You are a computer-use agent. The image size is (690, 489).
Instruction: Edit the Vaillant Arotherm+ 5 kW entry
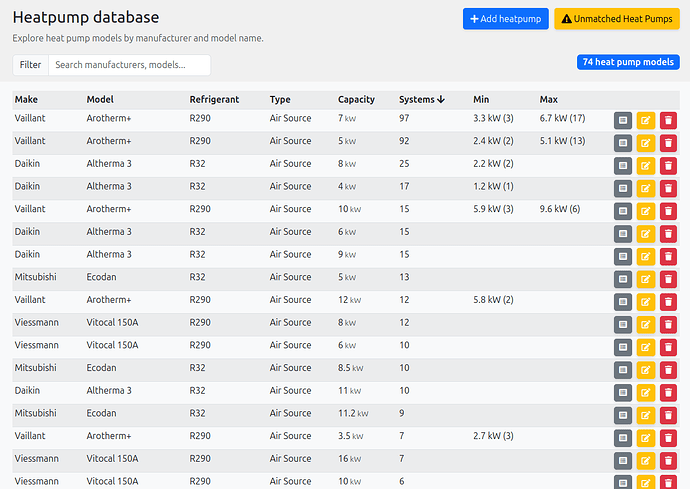[645, 142]
